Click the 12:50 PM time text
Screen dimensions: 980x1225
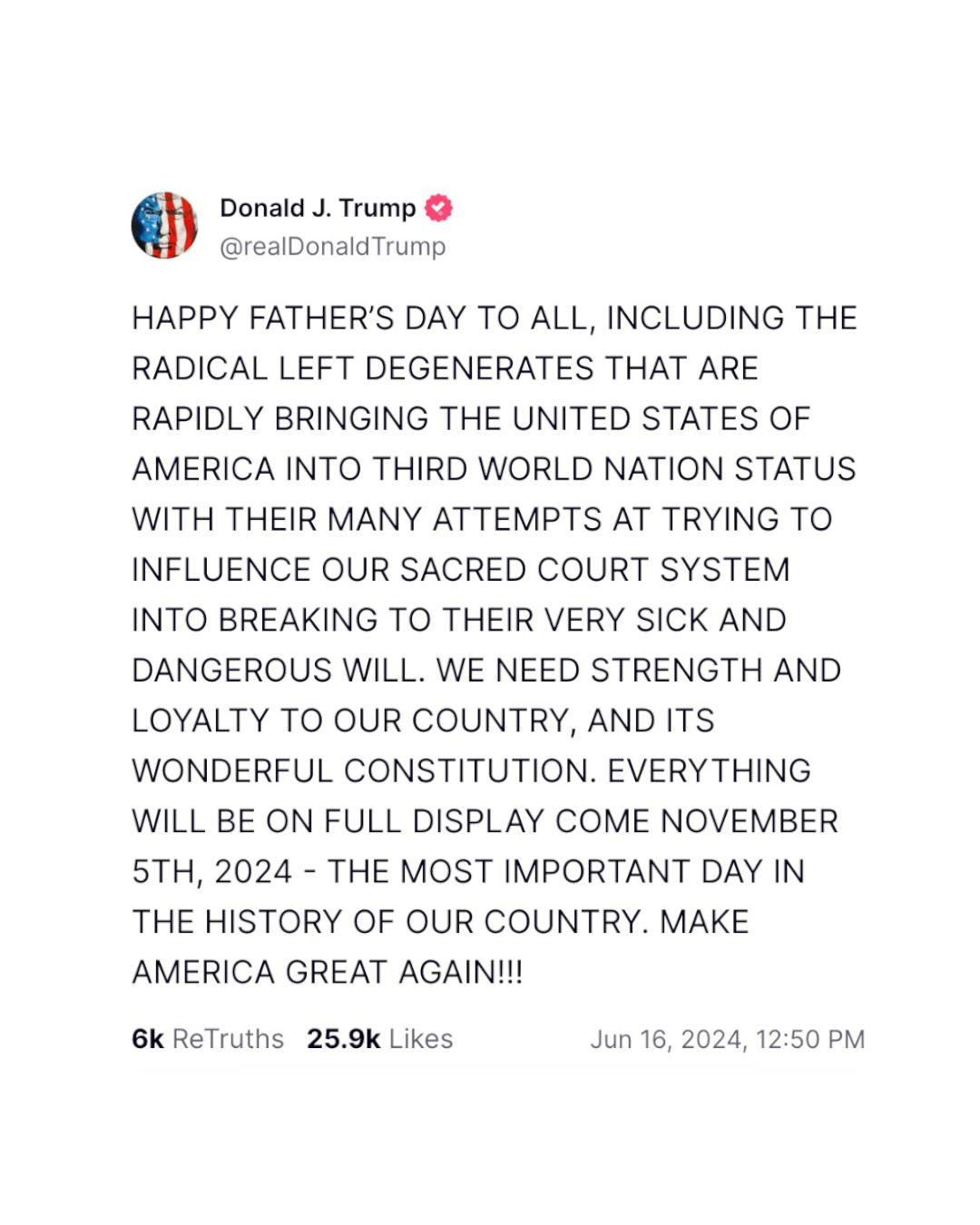pos(810,1039)
